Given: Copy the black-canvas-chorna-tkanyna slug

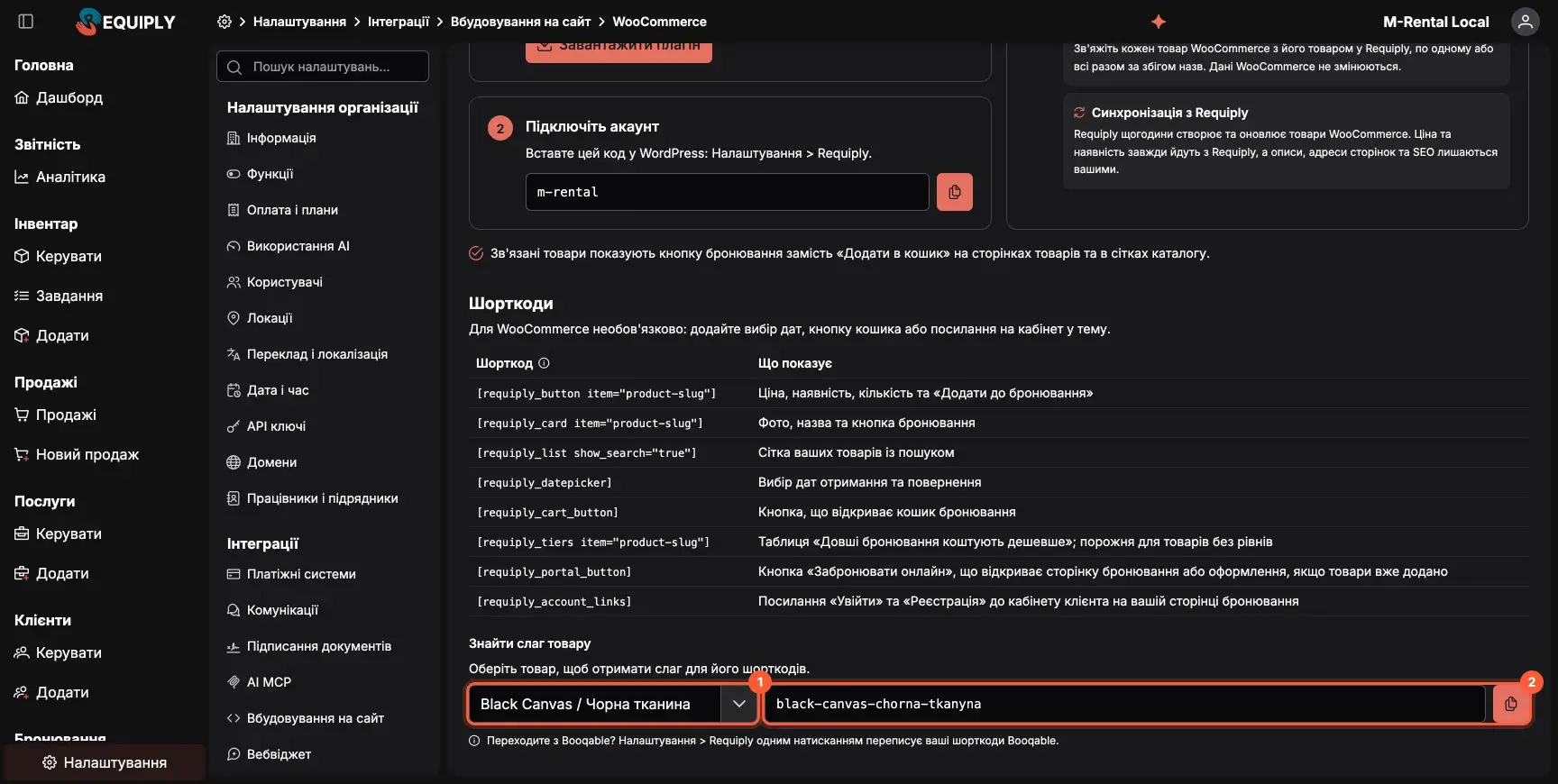Looking at the screenshot, I should pyautogui.click(x=1511, y=704).
